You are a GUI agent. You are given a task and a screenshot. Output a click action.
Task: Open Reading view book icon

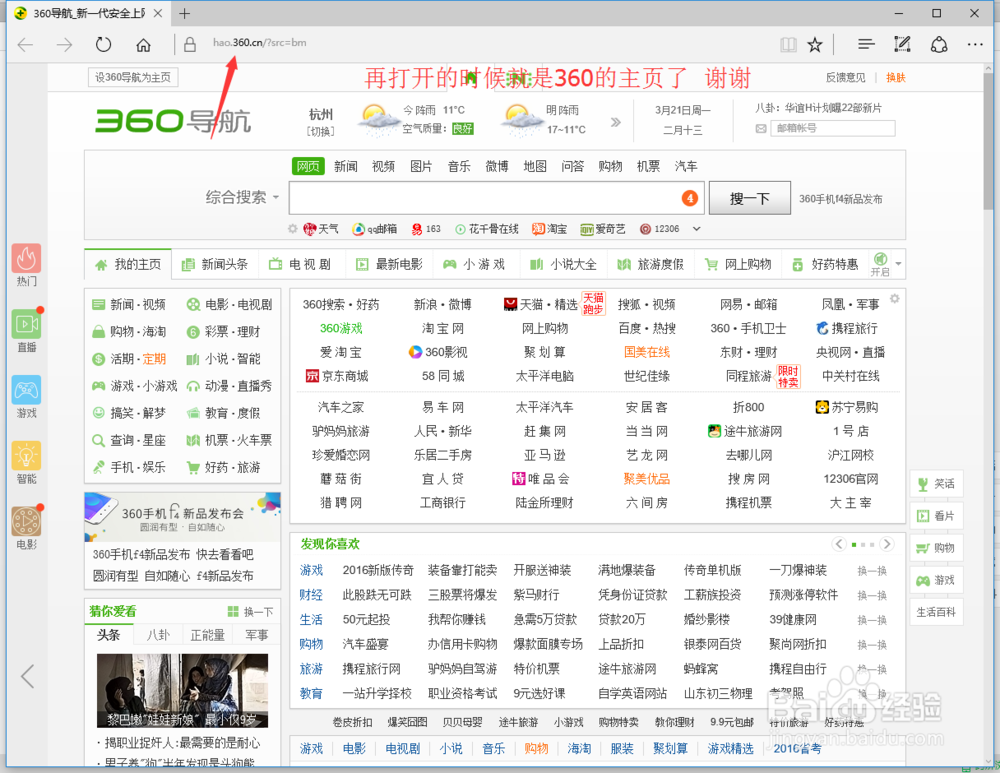click(x=788, y=44)
